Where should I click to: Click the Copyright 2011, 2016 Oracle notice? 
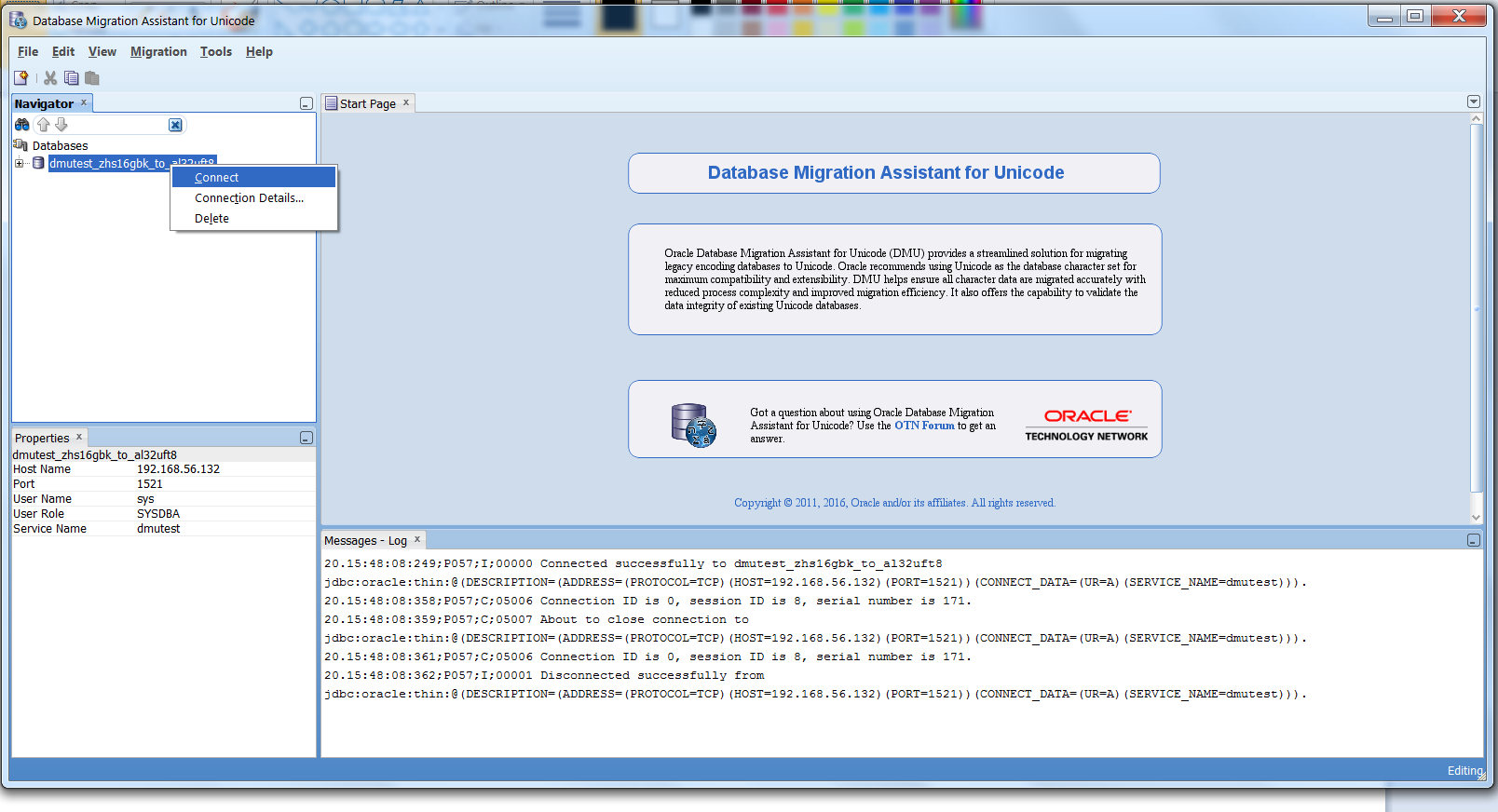tap(894, 503)
